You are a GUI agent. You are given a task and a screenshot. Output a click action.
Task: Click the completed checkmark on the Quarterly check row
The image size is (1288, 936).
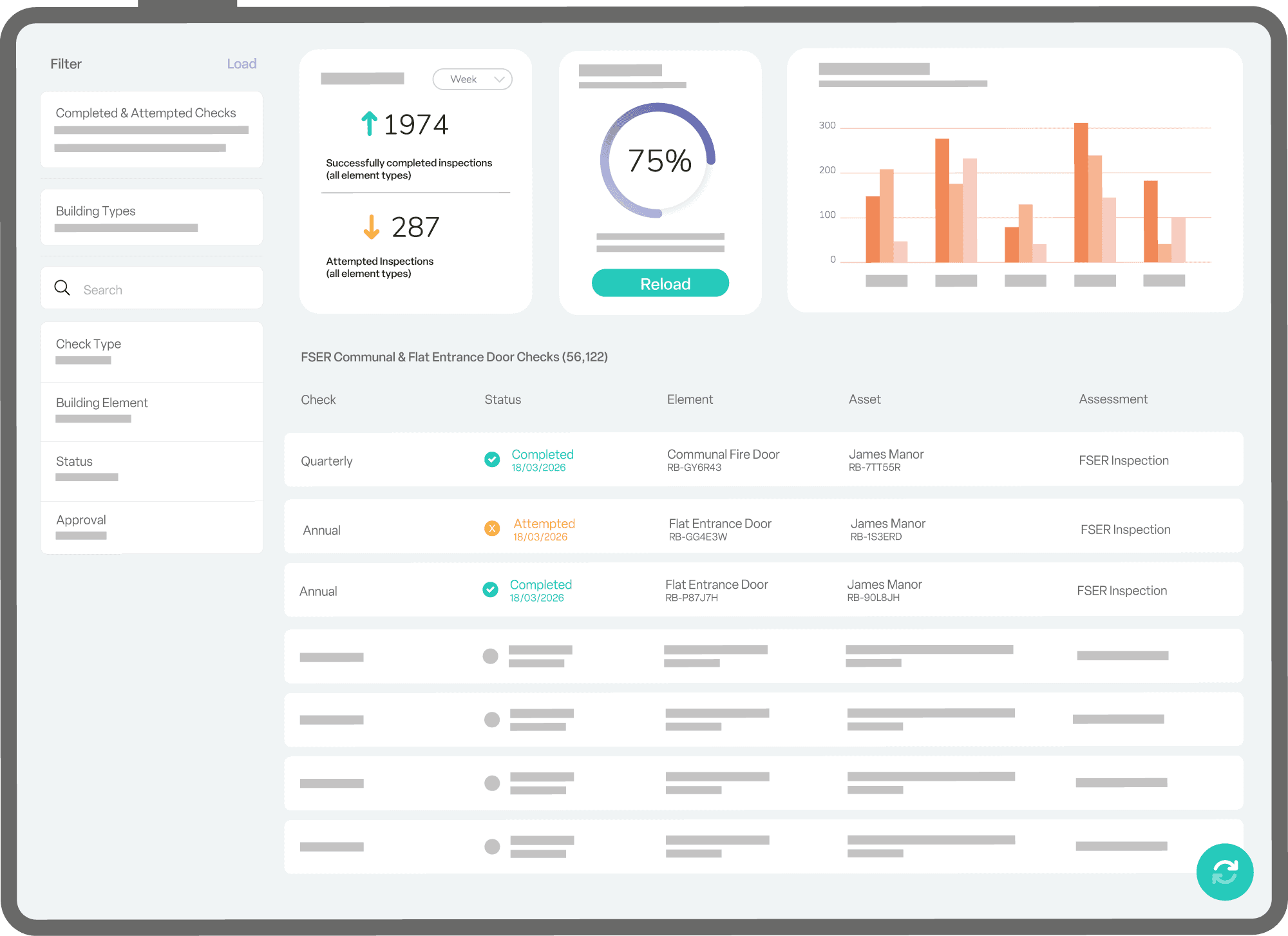point(492,459)
